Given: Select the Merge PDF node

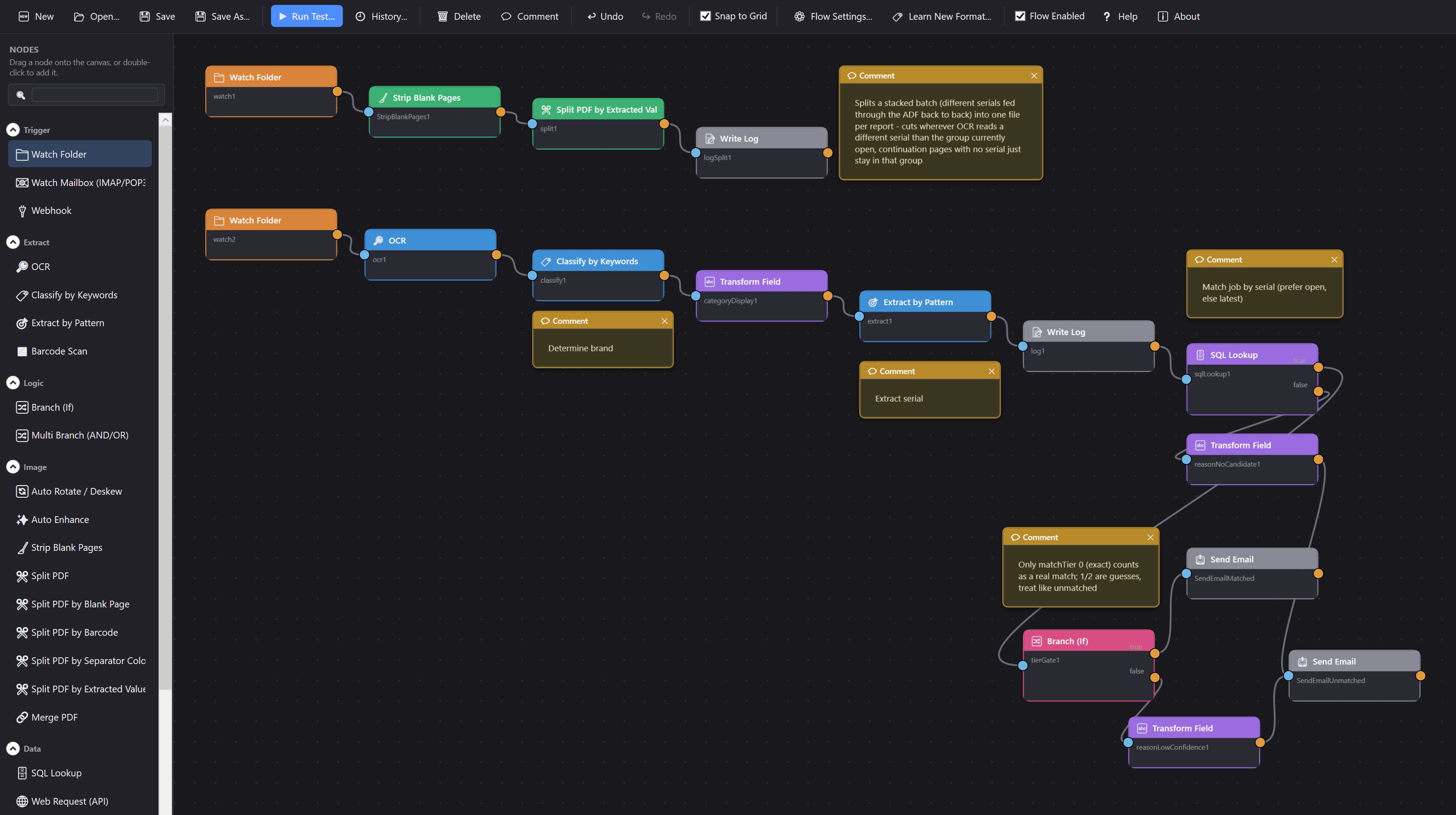Looking at the screenshot, I should pos(80,717).
